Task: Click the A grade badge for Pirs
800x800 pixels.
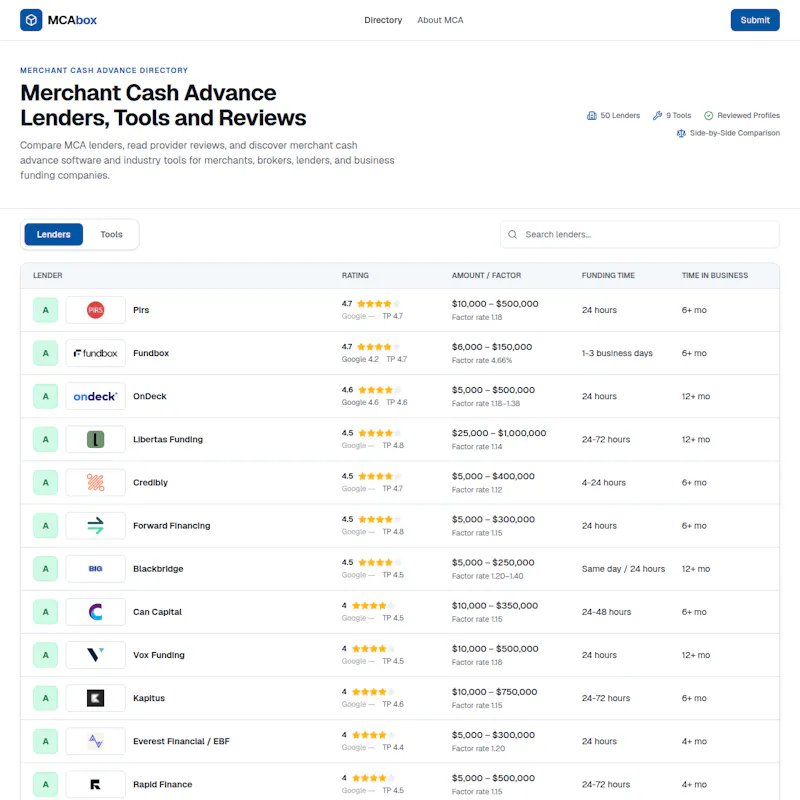Action: [x=45, y=310]
